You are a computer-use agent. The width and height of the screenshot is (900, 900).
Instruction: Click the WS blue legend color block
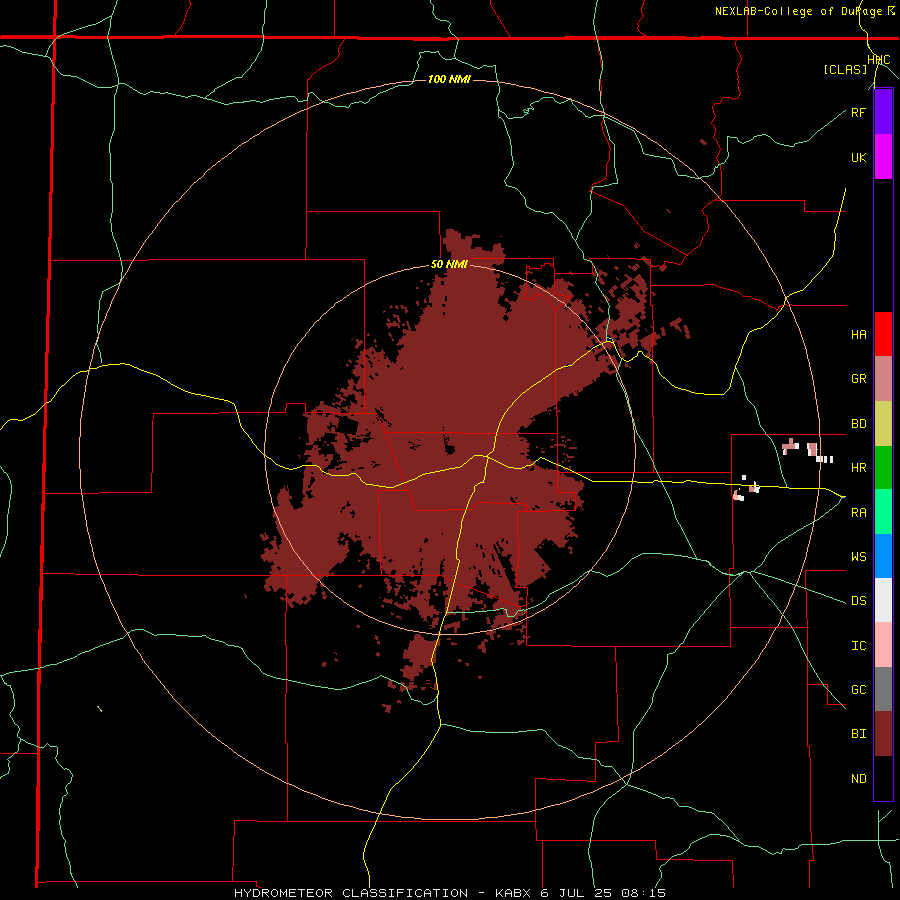883,556
